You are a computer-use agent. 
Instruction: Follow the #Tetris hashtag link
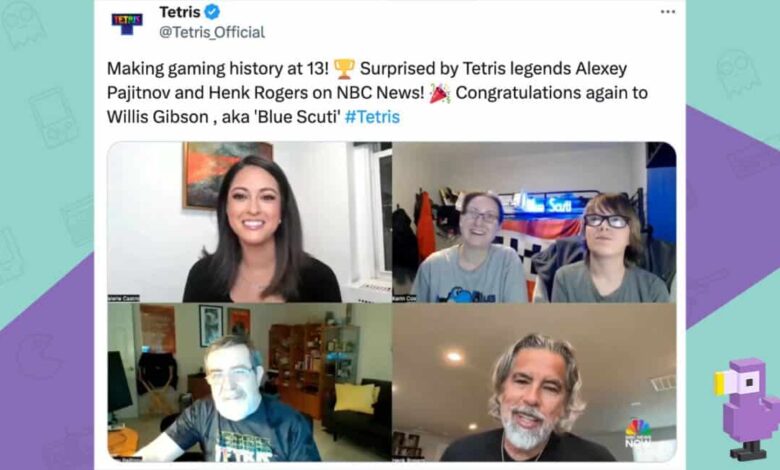[x=372, y=117]
